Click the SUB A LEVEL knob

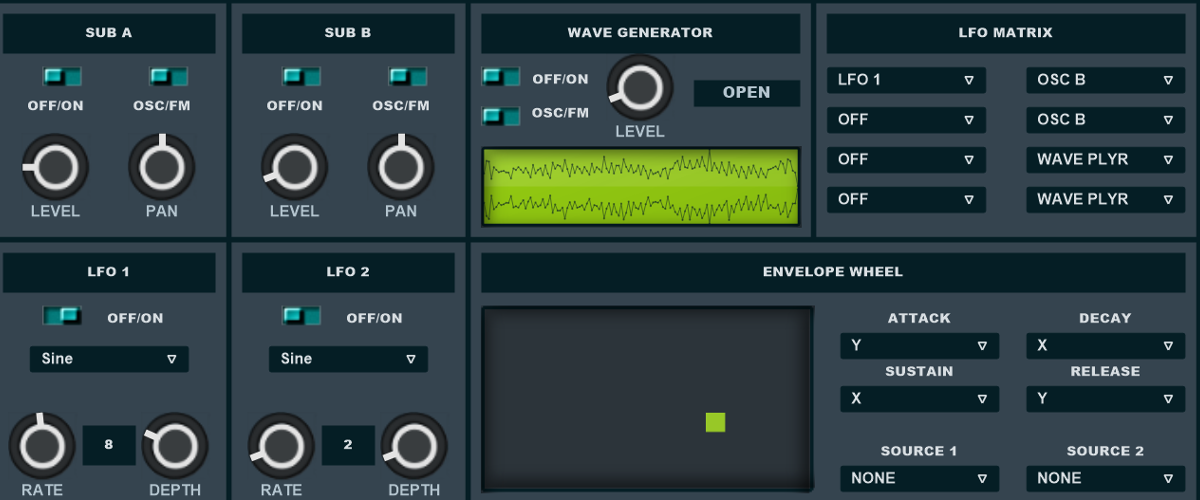point(55,167)
